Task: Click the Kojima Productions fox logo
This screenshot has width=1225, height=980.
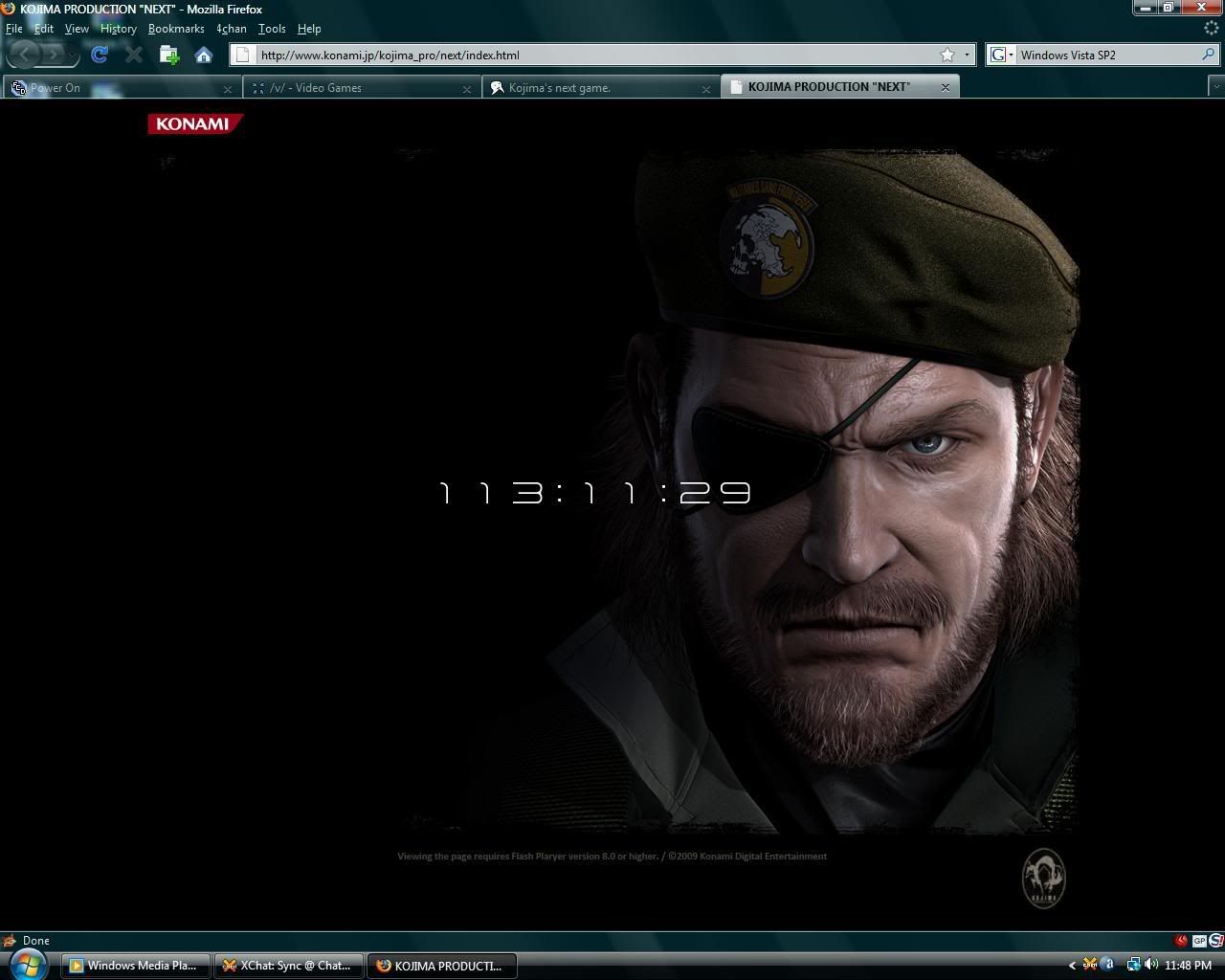Action: [1043, 878]
